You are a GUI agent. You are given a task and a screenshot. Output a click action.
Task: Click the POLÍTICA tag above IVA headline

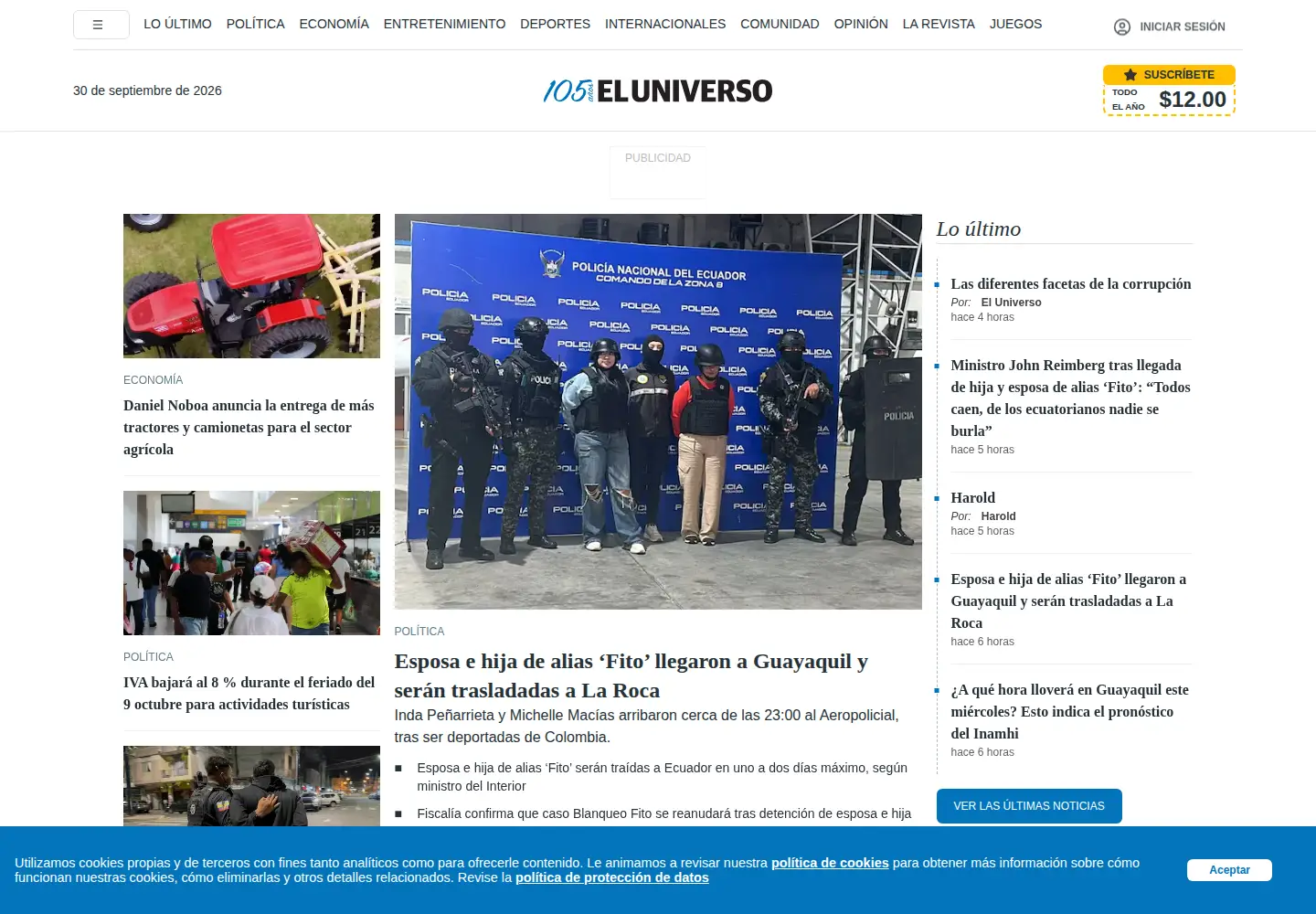click(148, 657)
